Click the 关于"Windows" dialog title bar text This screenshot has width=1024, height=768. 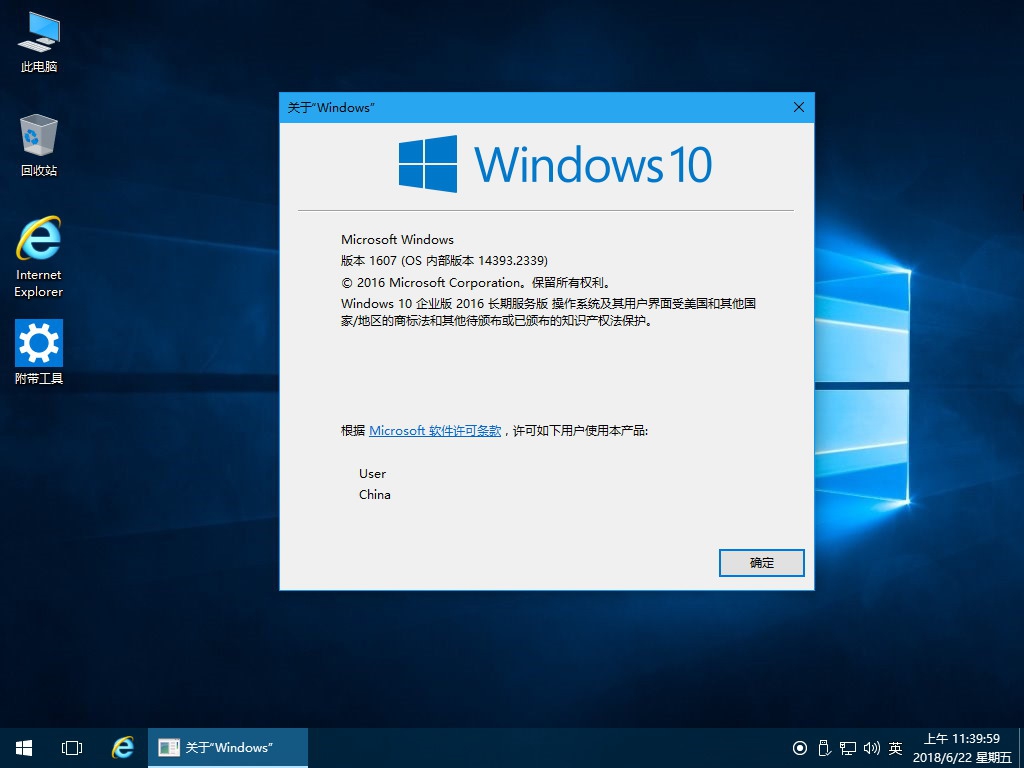tap(331, 108)
